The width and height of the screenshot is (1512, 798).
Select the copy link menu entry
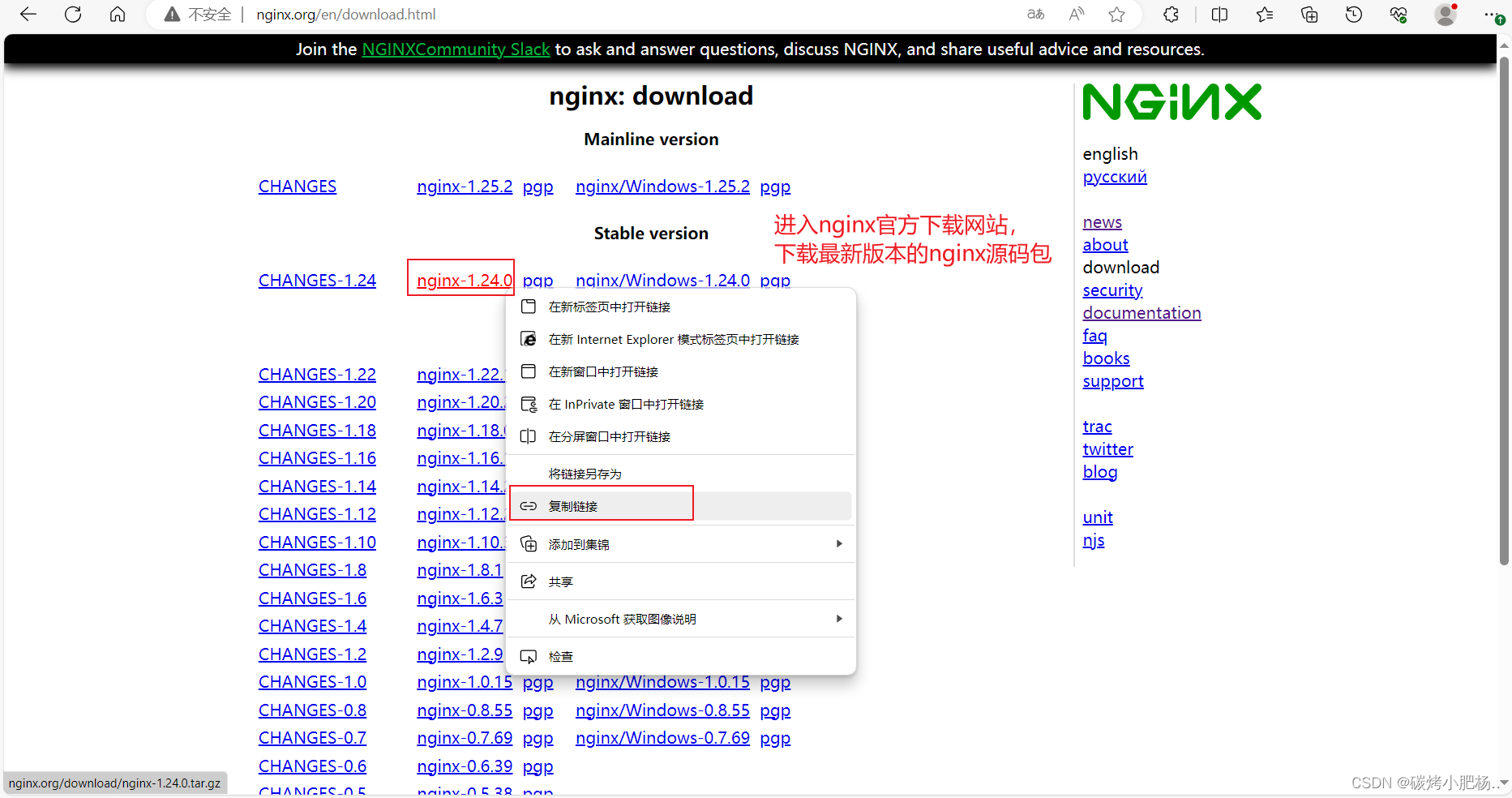pyautogui.click(x=681, y=506)
